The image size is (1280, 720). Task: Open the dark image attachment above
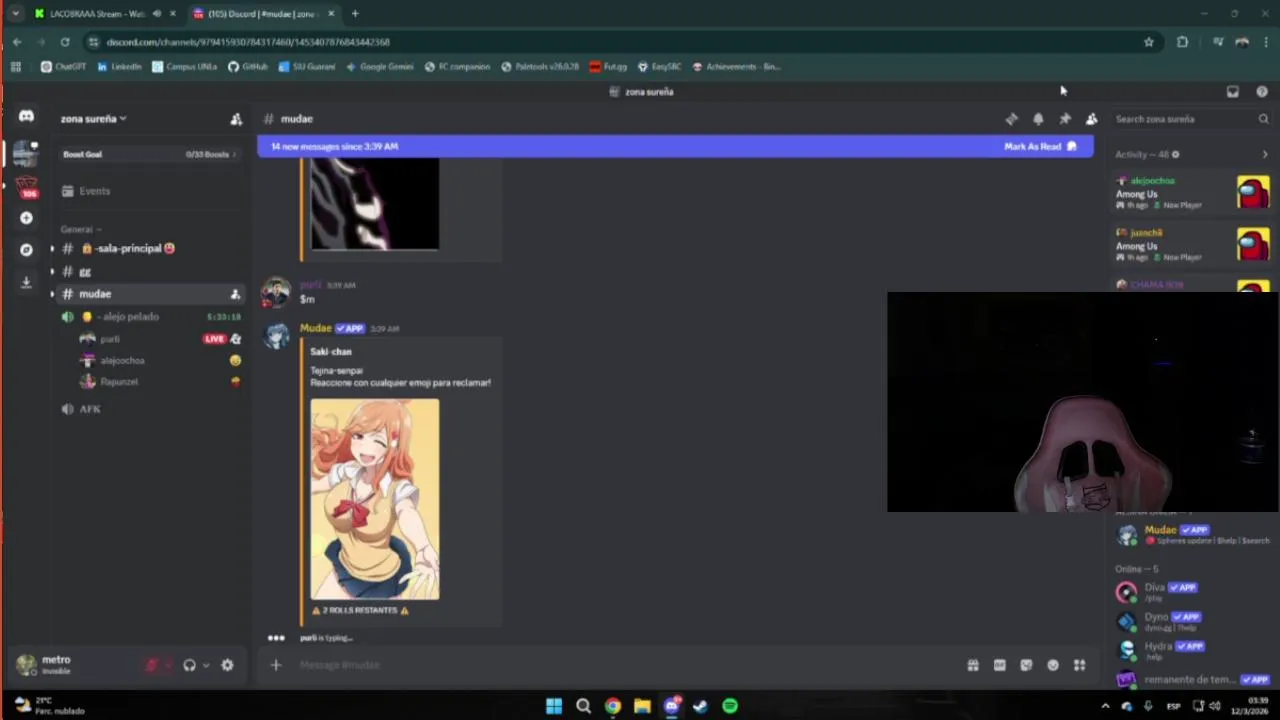[374, 204]
